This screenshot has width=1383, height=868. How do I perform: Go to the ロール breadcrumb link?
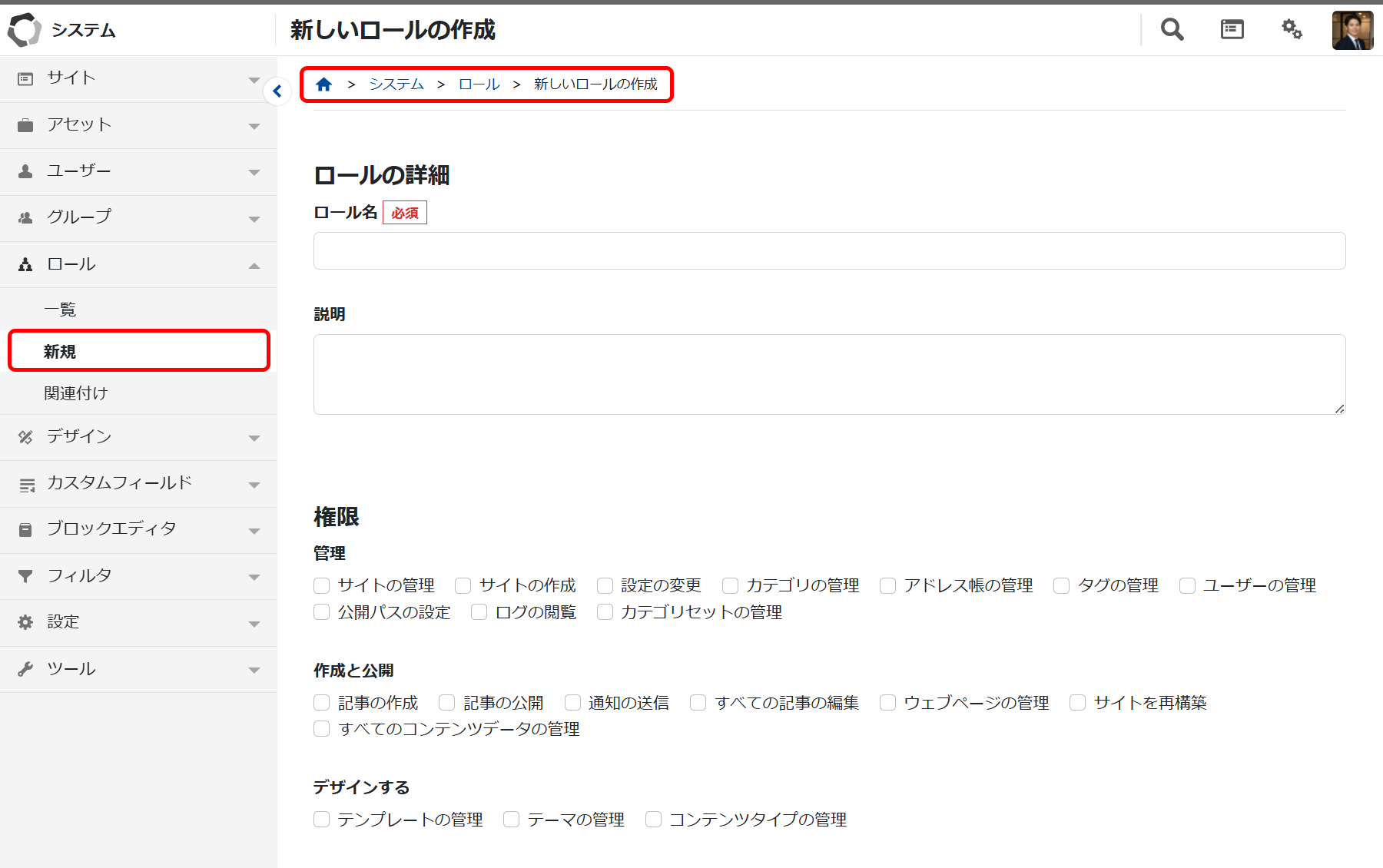[479, 84]
